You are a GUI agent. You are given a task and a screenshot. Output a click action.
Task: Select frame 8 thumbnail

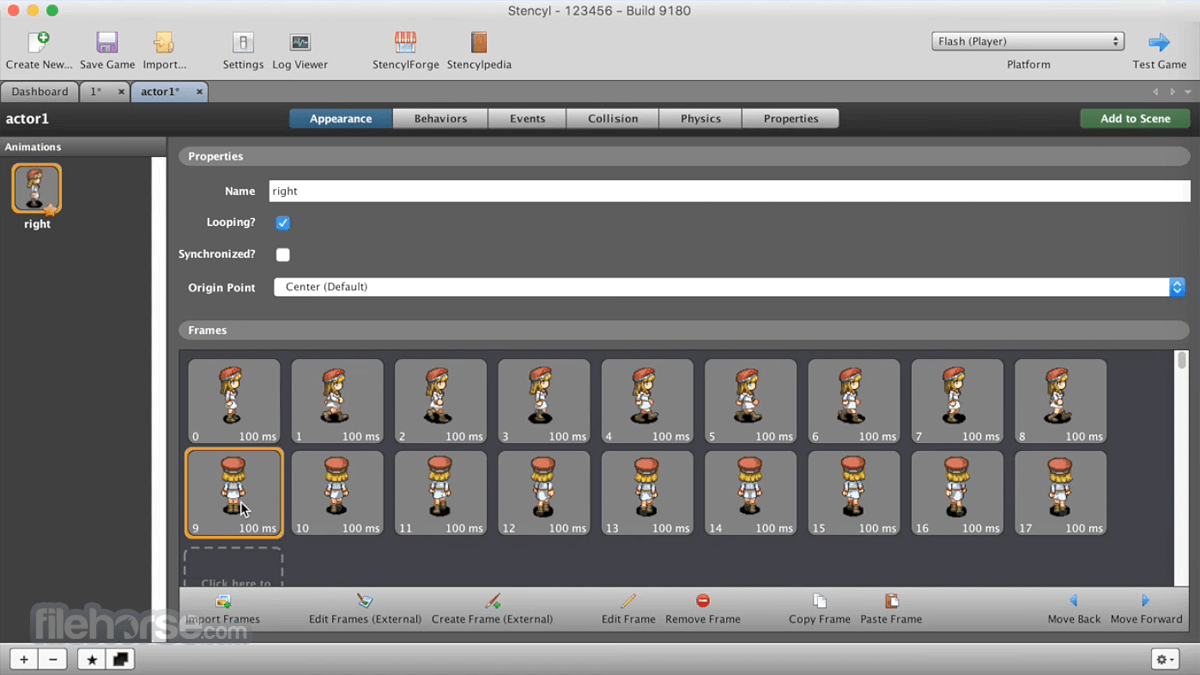coord(1061,401)
